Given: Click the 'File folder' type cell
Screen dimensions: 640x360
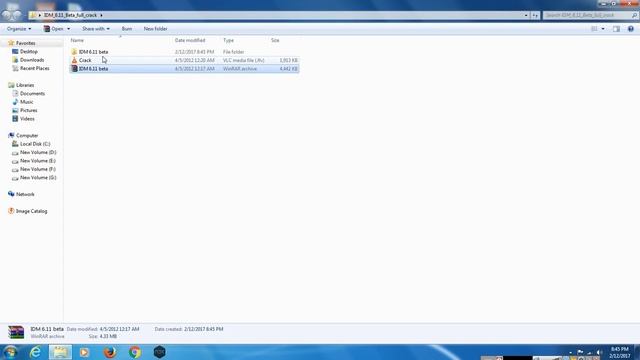Looking at the screenshot, I should [233, 52].
